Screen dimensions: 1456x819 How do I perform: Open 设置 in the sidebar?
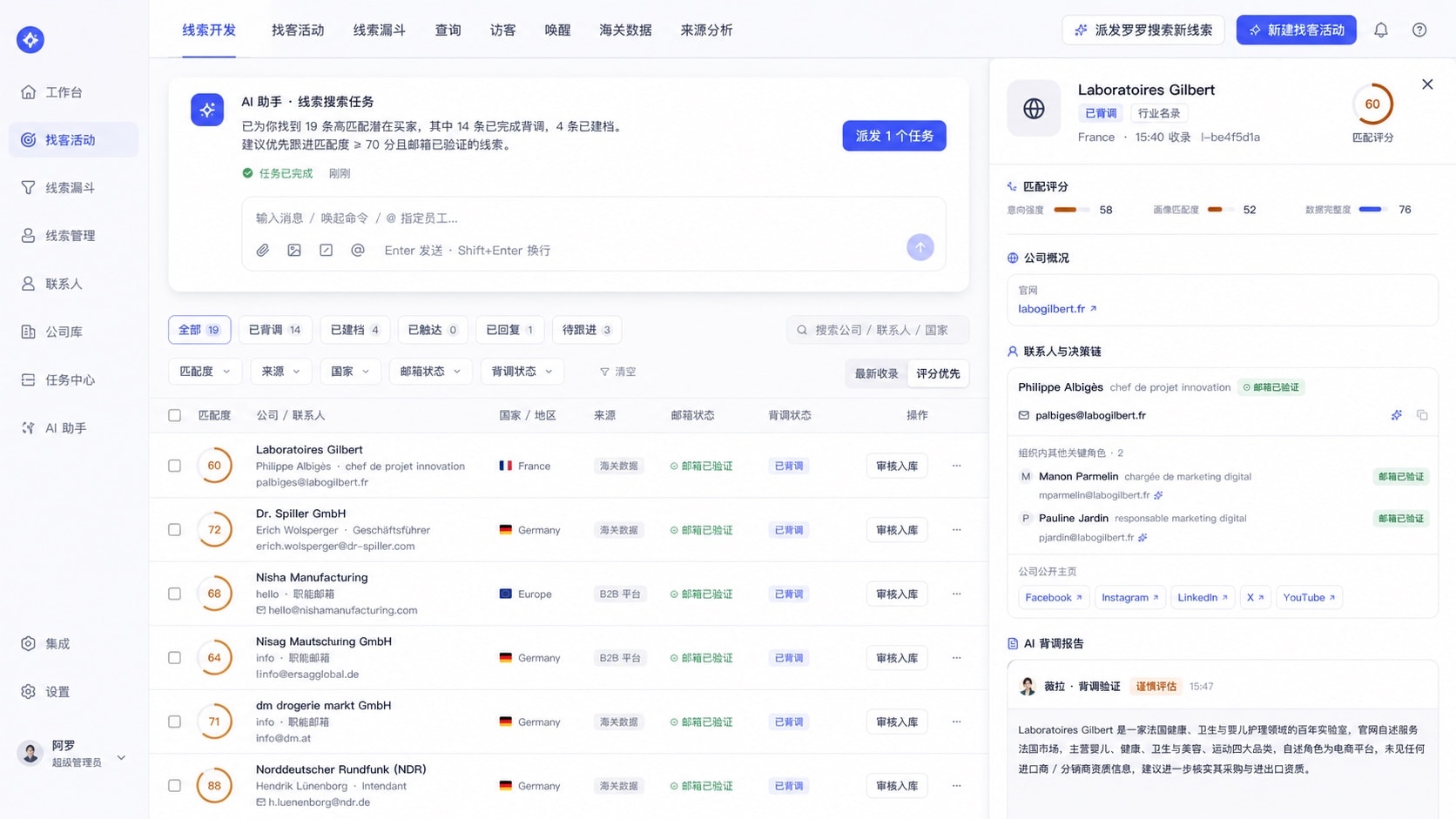pos(73,692)
